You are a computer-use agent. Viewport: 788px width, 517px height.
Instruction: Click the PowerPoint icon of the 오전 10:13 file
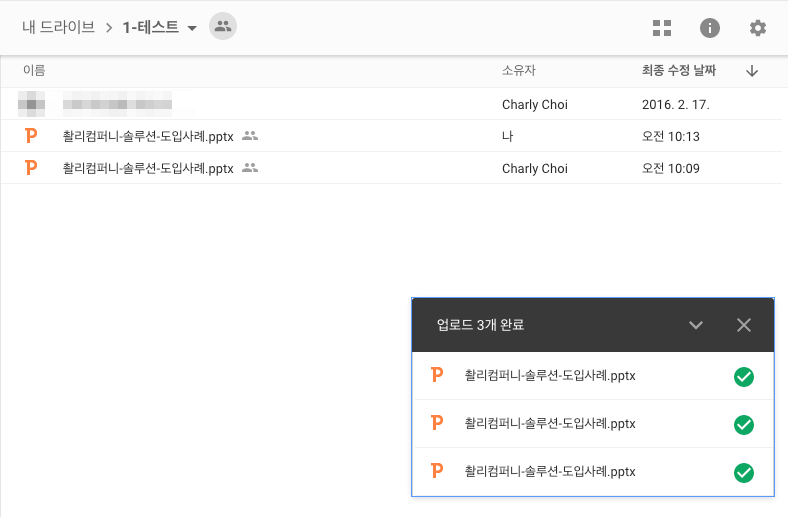click(31, 136)
